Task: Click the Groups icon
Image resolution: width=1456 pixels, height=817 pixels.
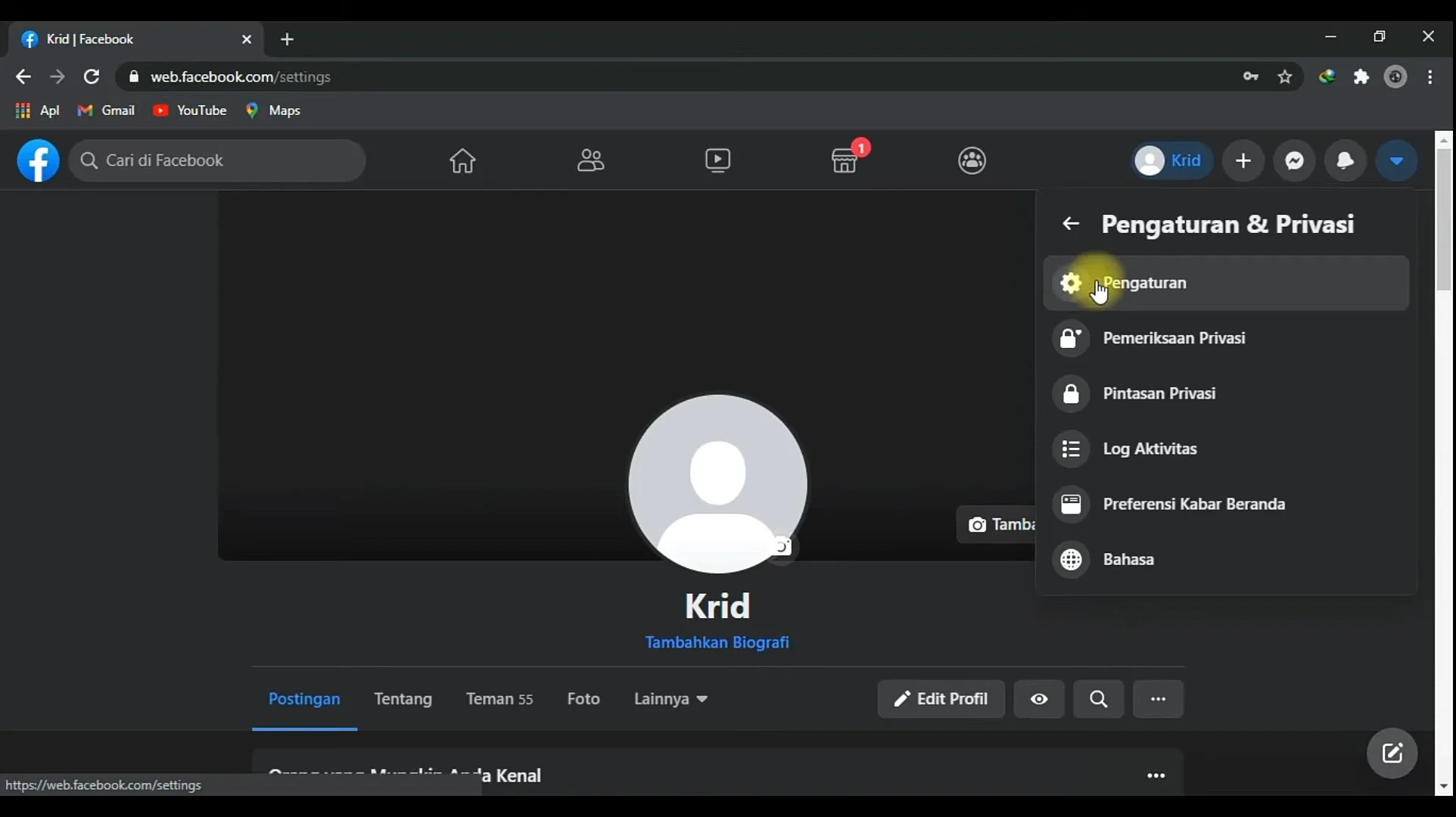Action: click(x=971, y=160)
